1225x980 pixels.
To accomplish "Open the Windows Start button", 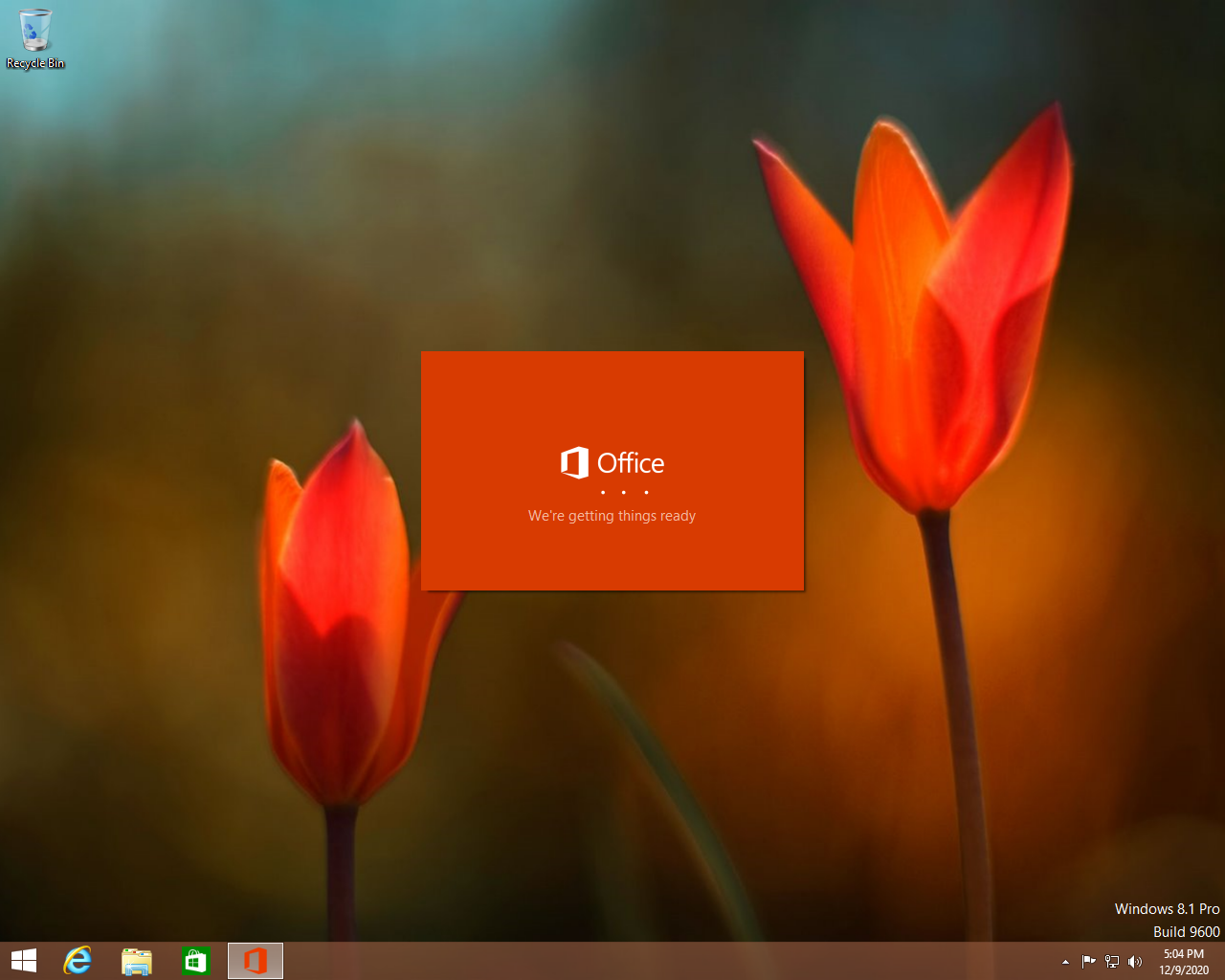I will [x=24, y=961].
